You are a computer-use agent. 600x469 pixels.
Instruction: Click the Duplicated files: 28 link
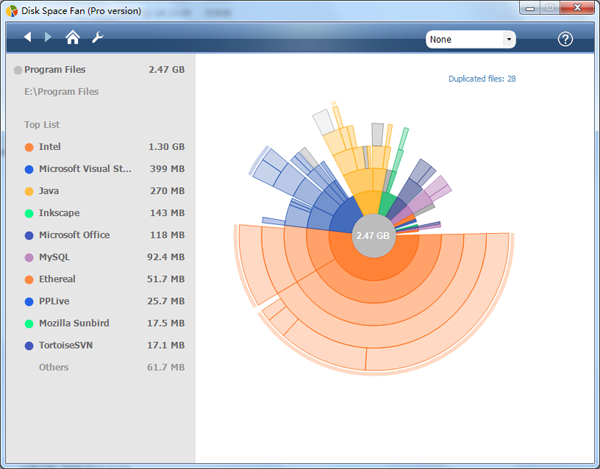[x=483, y=78]
